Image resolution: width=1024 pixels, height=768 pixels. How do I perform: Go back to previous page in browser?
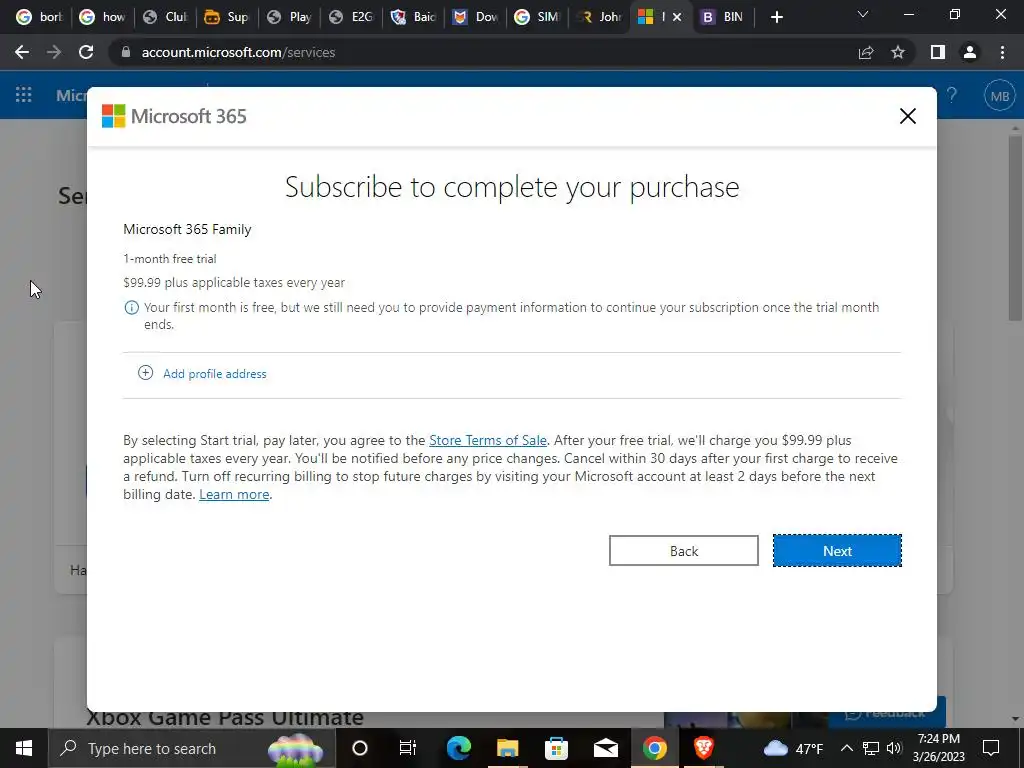click(x=22, y=52)
